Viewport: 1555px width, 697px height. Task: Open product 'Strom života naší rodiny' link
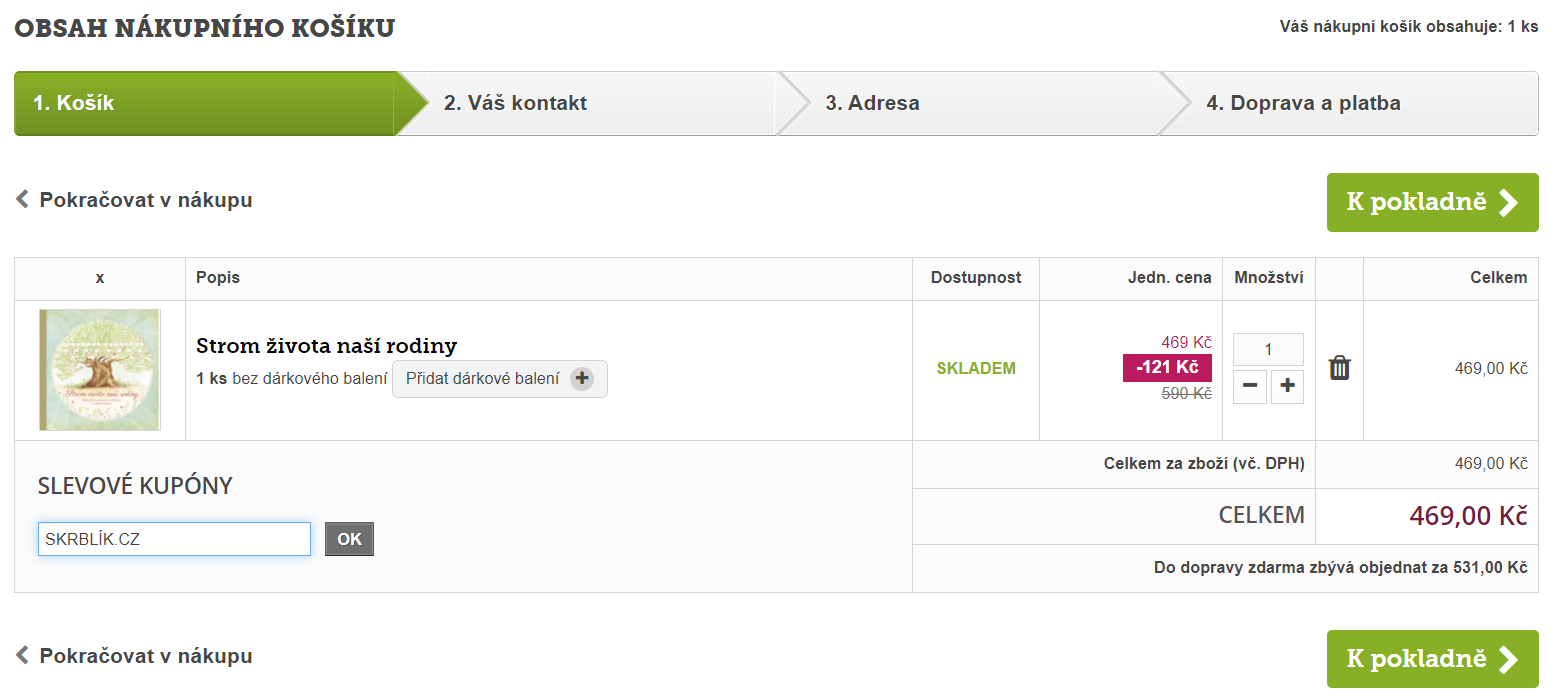coord(326,346)
